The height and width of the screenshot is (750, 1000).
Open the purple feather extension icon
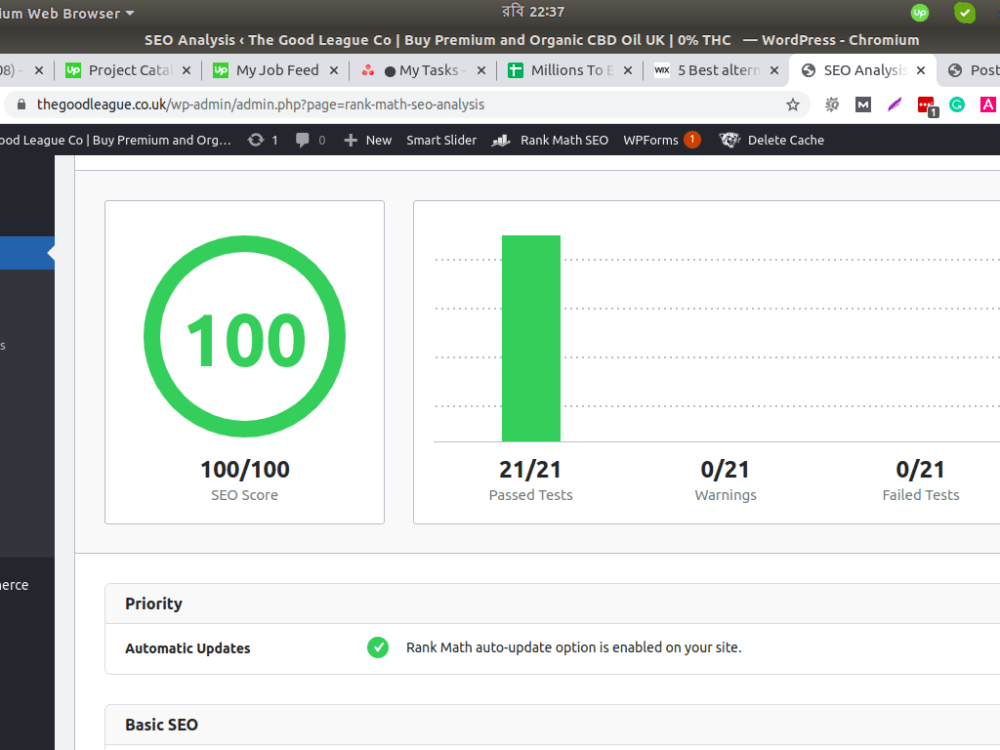(894, 105)
